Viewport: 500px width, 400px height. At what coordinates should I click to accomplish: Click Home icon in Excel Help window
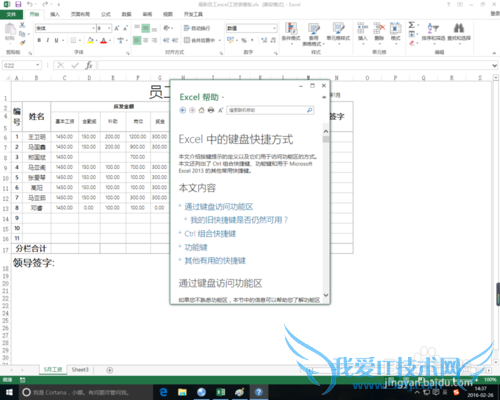pos(201,110)
